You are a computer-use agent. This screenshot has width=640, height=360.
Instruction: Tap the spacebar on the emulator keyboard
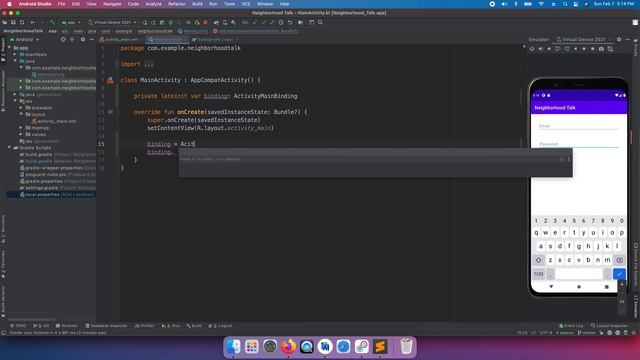coord(579,274)
